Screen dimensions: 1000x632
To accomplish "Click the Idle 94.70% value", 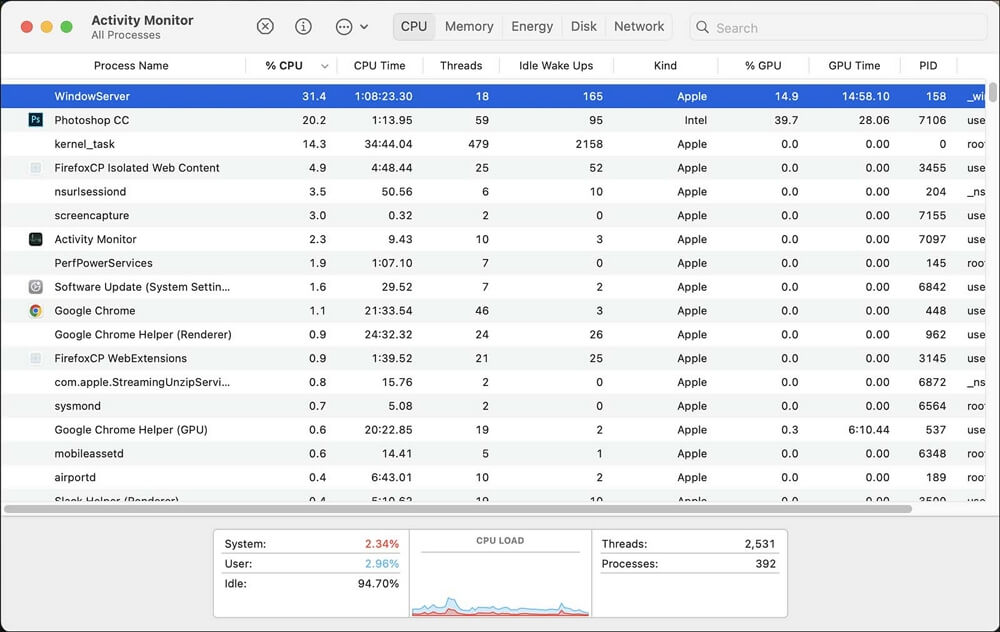I will (x=378, y=584).
